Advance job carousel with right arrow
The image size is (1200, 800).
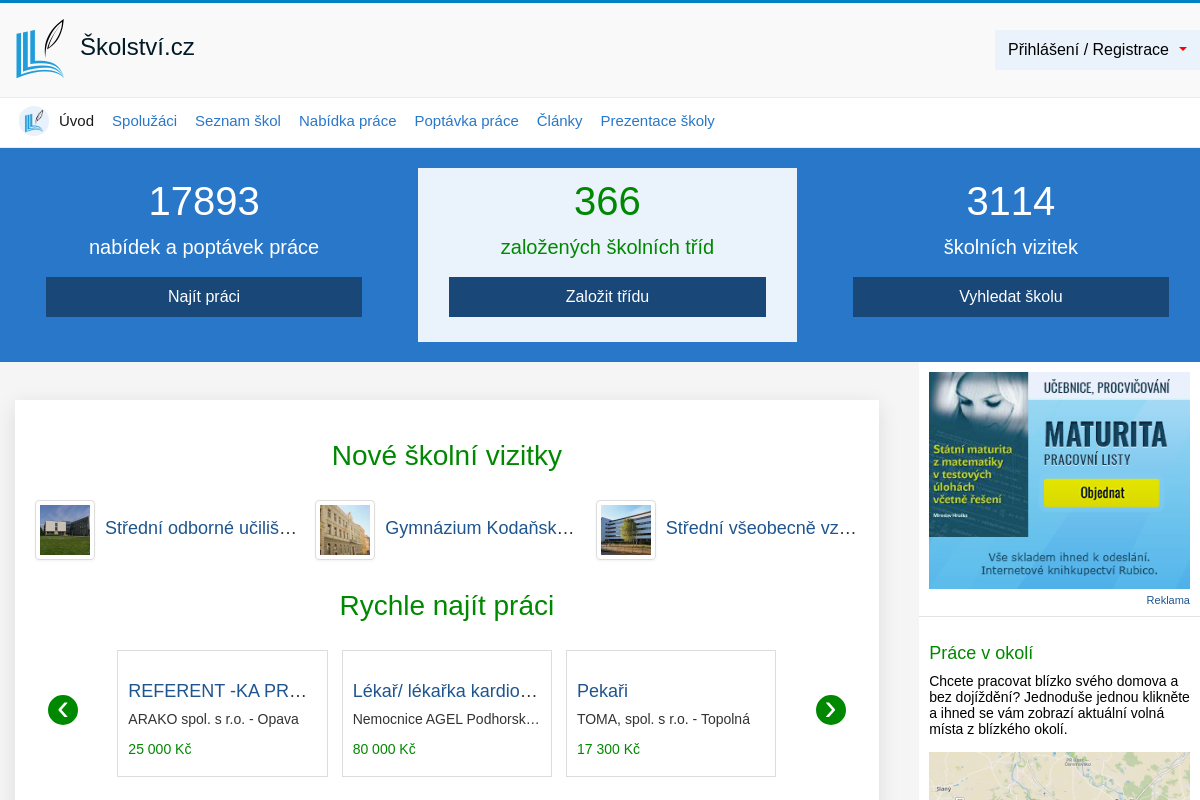(x=830, y=710)
